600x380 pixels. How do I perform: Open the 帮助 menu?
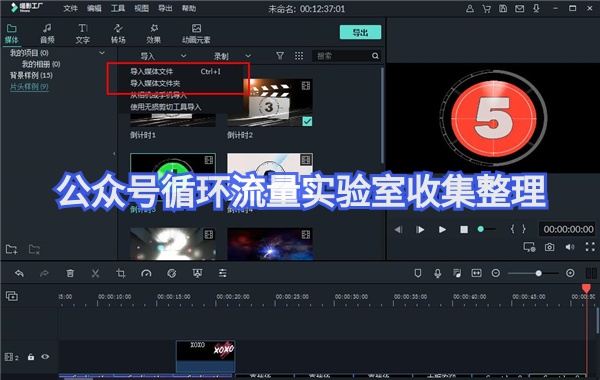(189, 8)
